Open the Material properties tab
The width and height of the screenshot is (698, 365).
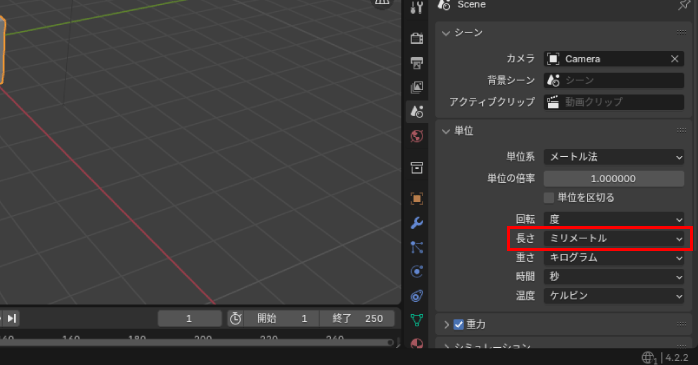click(417, 343)
